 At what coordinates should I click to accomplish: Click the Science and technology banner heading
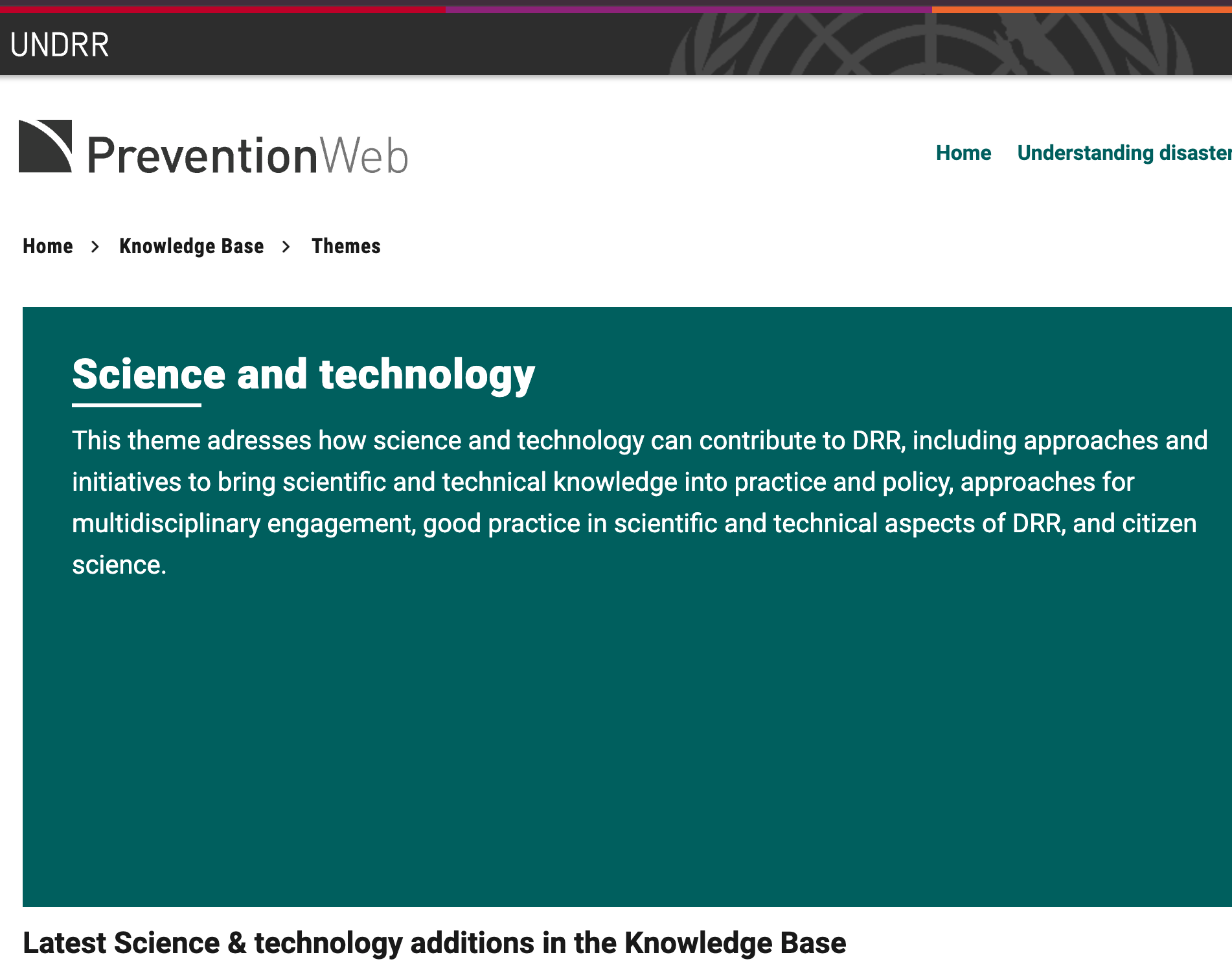point(303,374)
